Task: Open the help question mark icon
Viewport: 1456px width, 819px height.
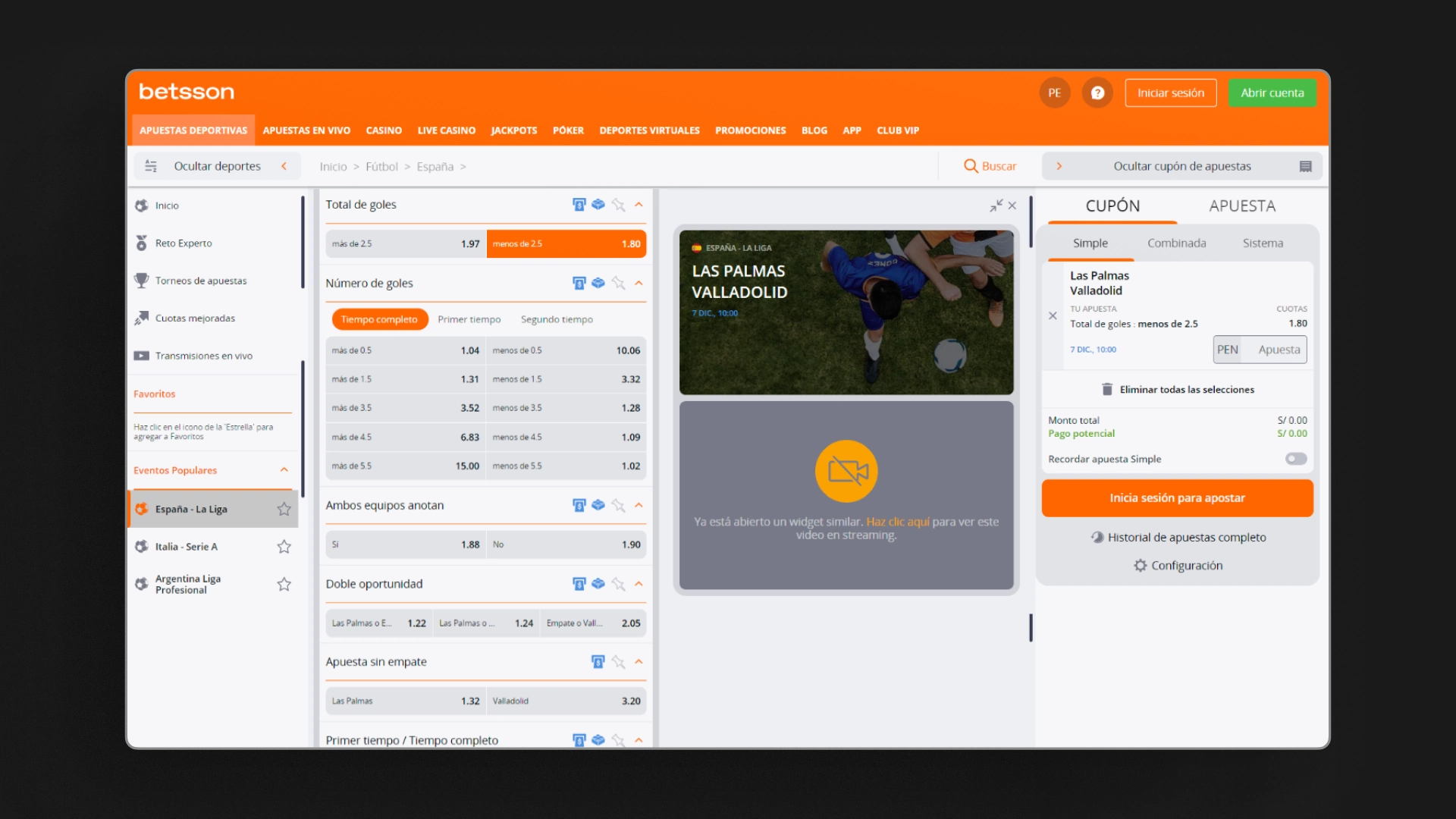Action: tap(1097, 93)
